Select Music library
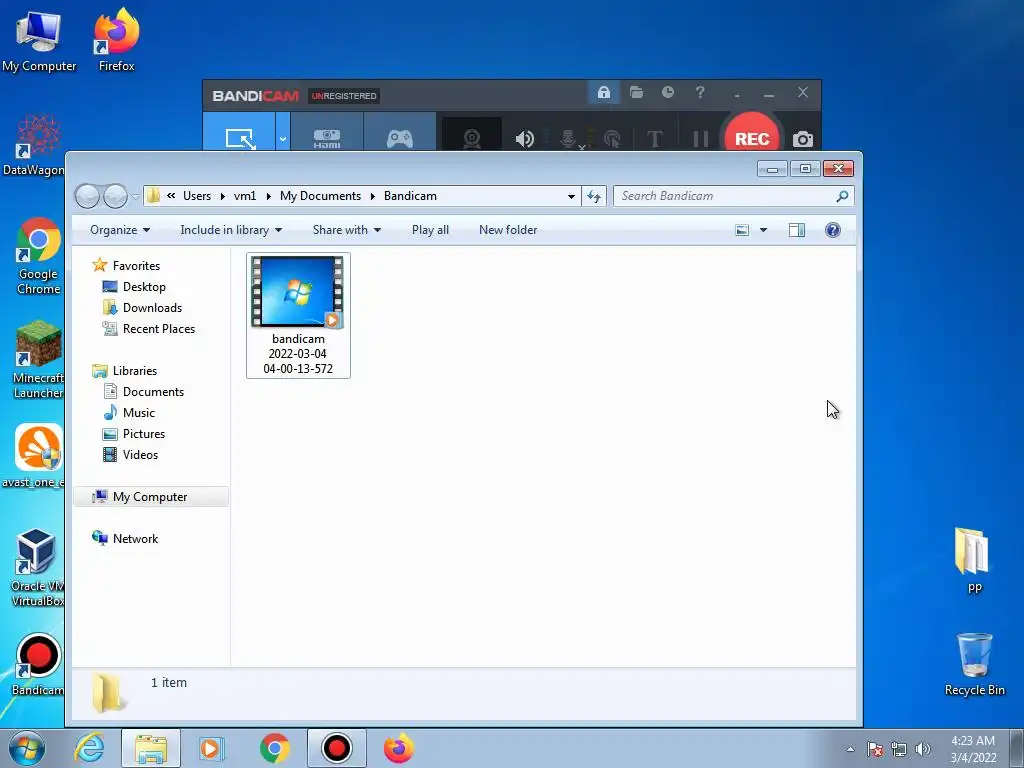The width and height of the screenshot is (1024, 768). [138, 413]
